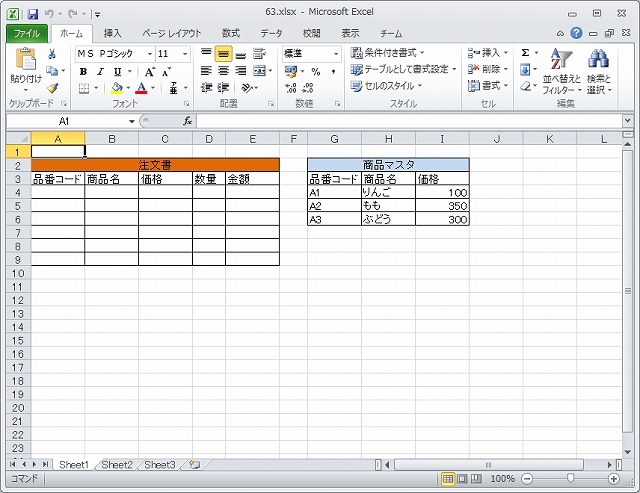The image size is (640, 493).
Task: Click the 条件付き書式 button
Action: pos(388,53)
